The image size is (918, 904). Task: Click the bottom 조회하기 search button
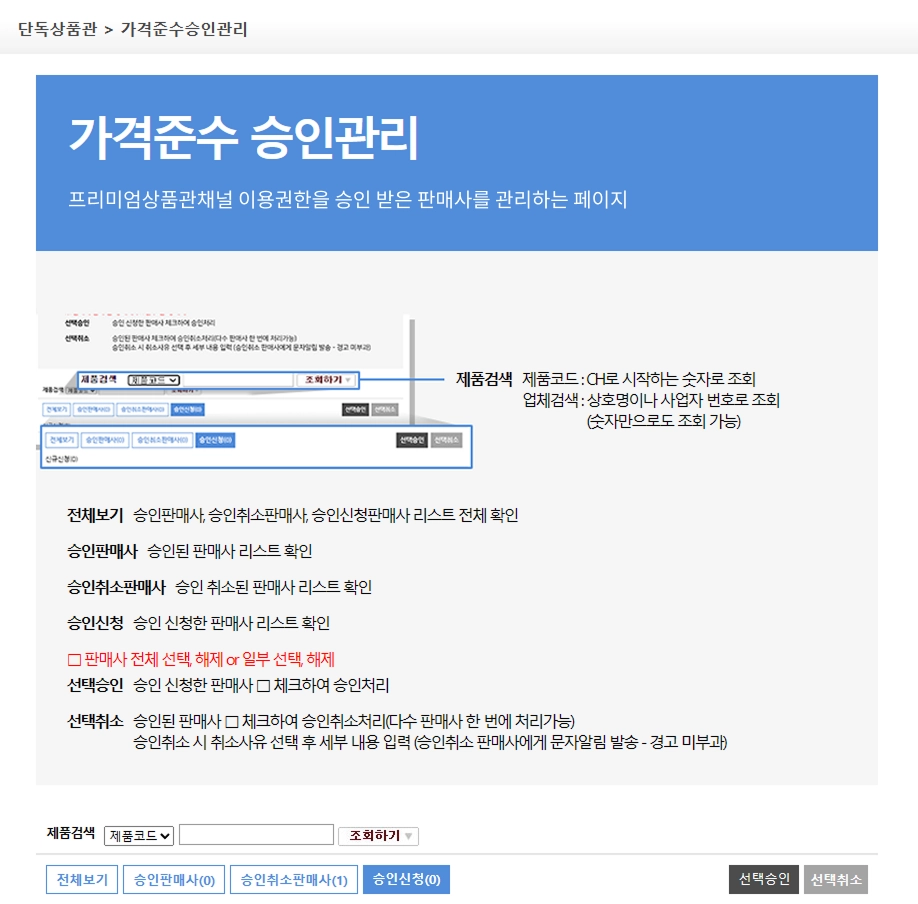point(378,835)
